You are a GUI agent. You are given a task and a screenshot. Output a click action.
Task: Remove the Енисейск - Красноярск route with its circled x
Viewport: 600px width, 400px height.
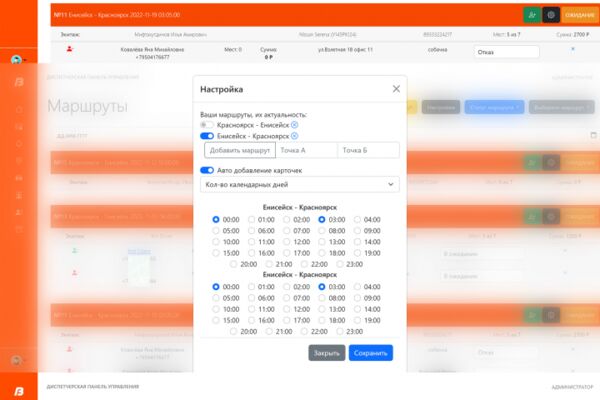[294, 136]
